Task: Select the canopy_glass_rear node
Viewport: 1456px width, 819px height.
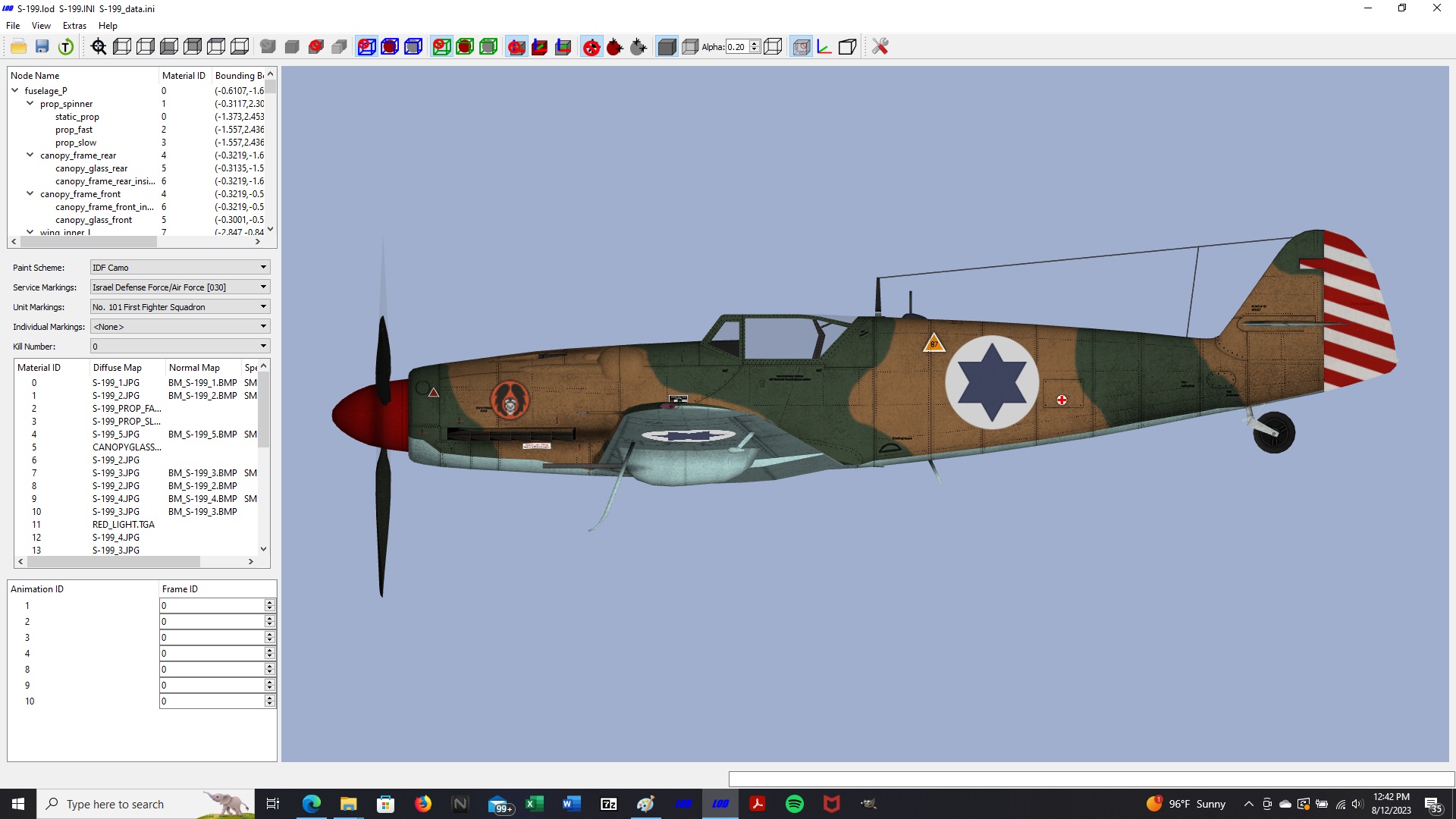Action: click(x=91, y=168)
